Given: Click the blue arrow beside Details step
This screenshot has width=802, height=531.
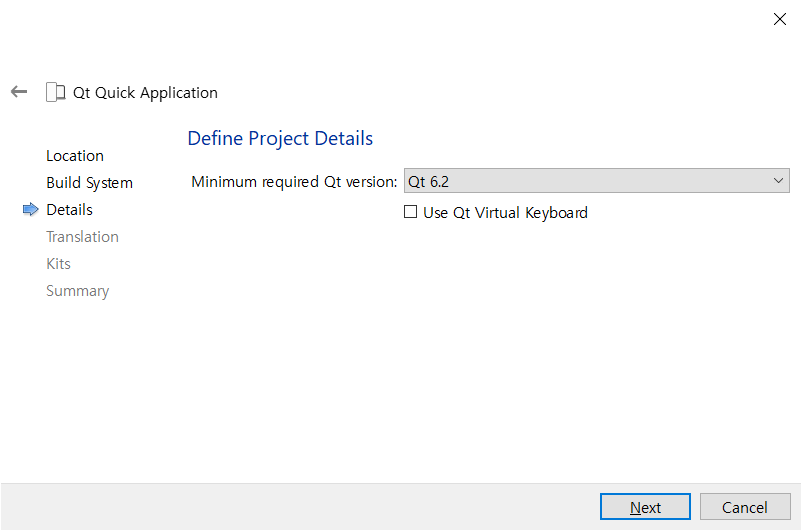Looking at the screenshot, I should (31, 209).
